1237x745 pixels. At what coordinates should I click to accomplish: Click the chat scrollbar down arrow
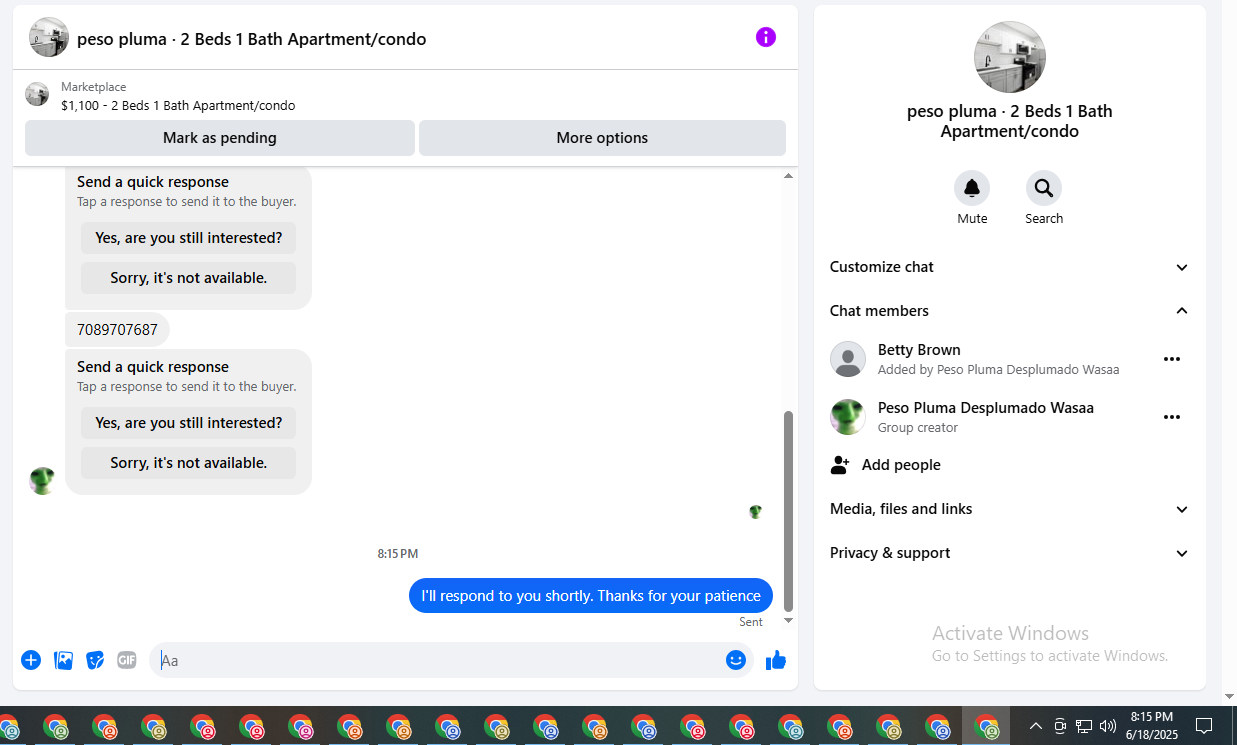point(788,621)
